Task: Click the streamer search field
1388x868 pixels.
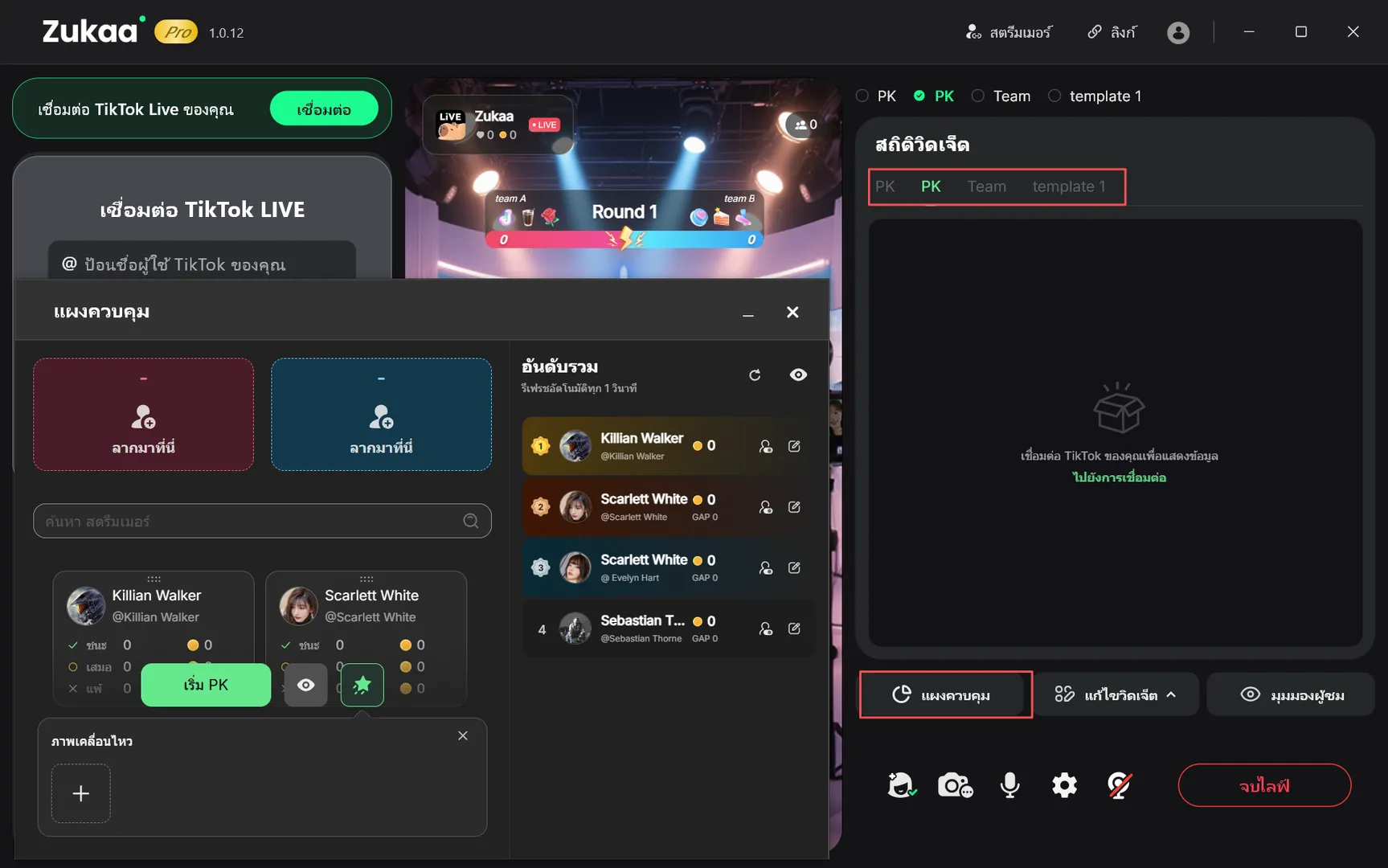Action: 251,522
